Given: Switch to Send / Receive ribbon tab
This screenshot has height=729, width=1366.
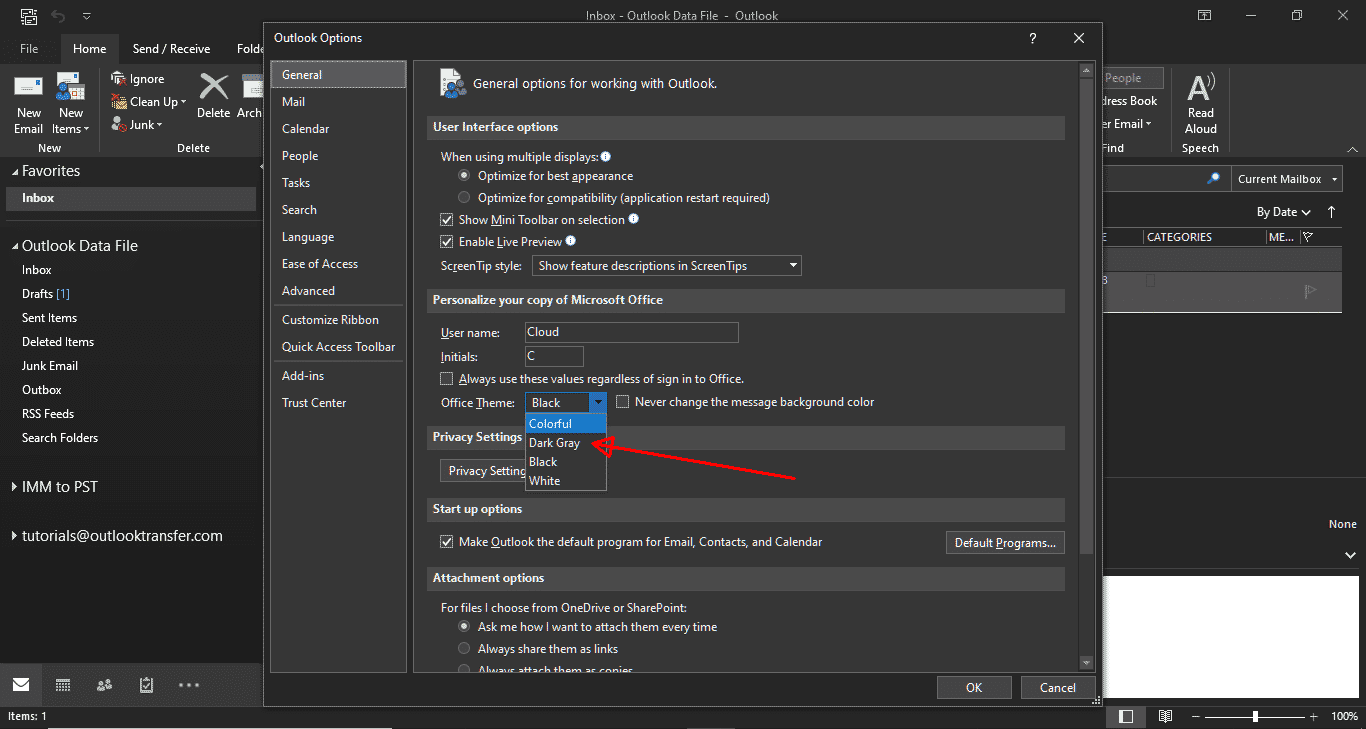Looking at the screenshot, I should [171, 48].
